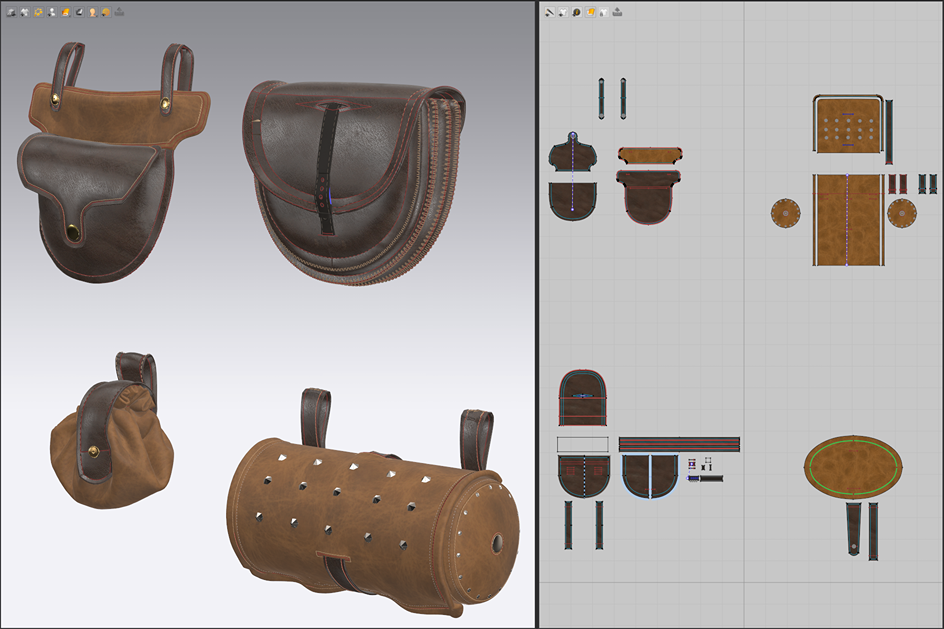Click the first display icon in 3D toolbar
The height and width of the screenshot is (629, 944).
[x=11, y=12]
